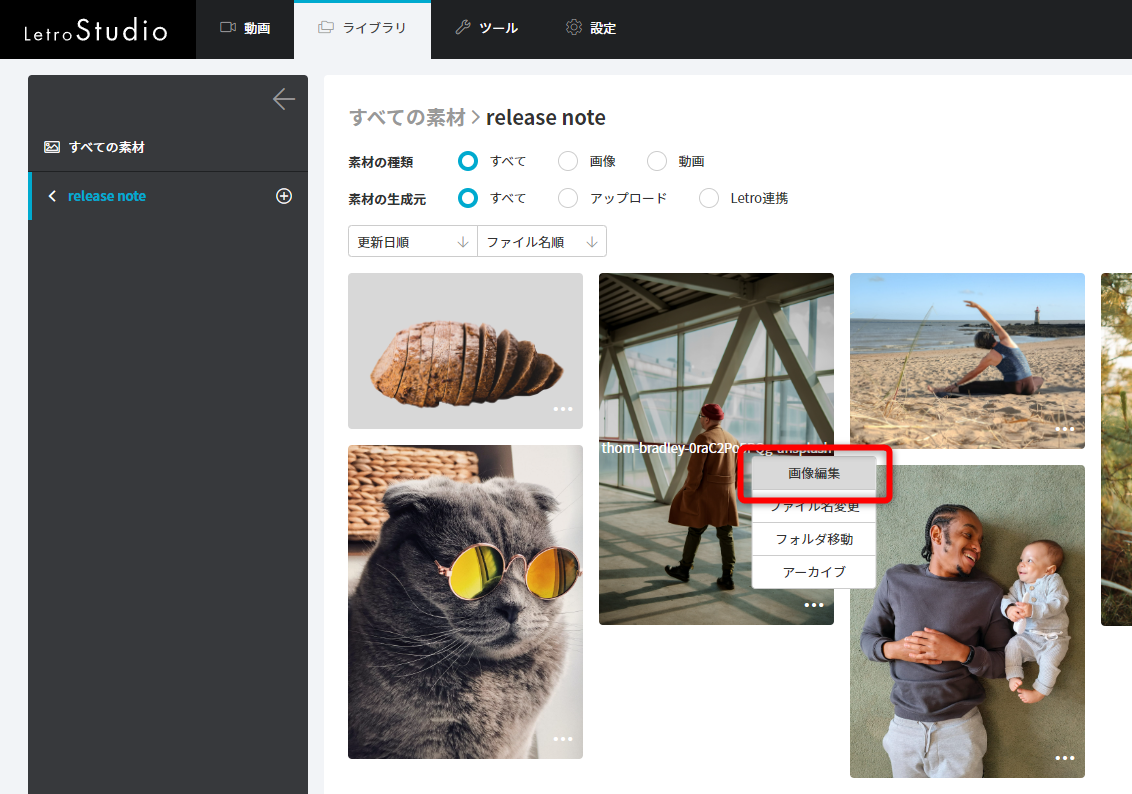
Task: Select the Letro連携 radio button
Action: (x=709, y=198)
